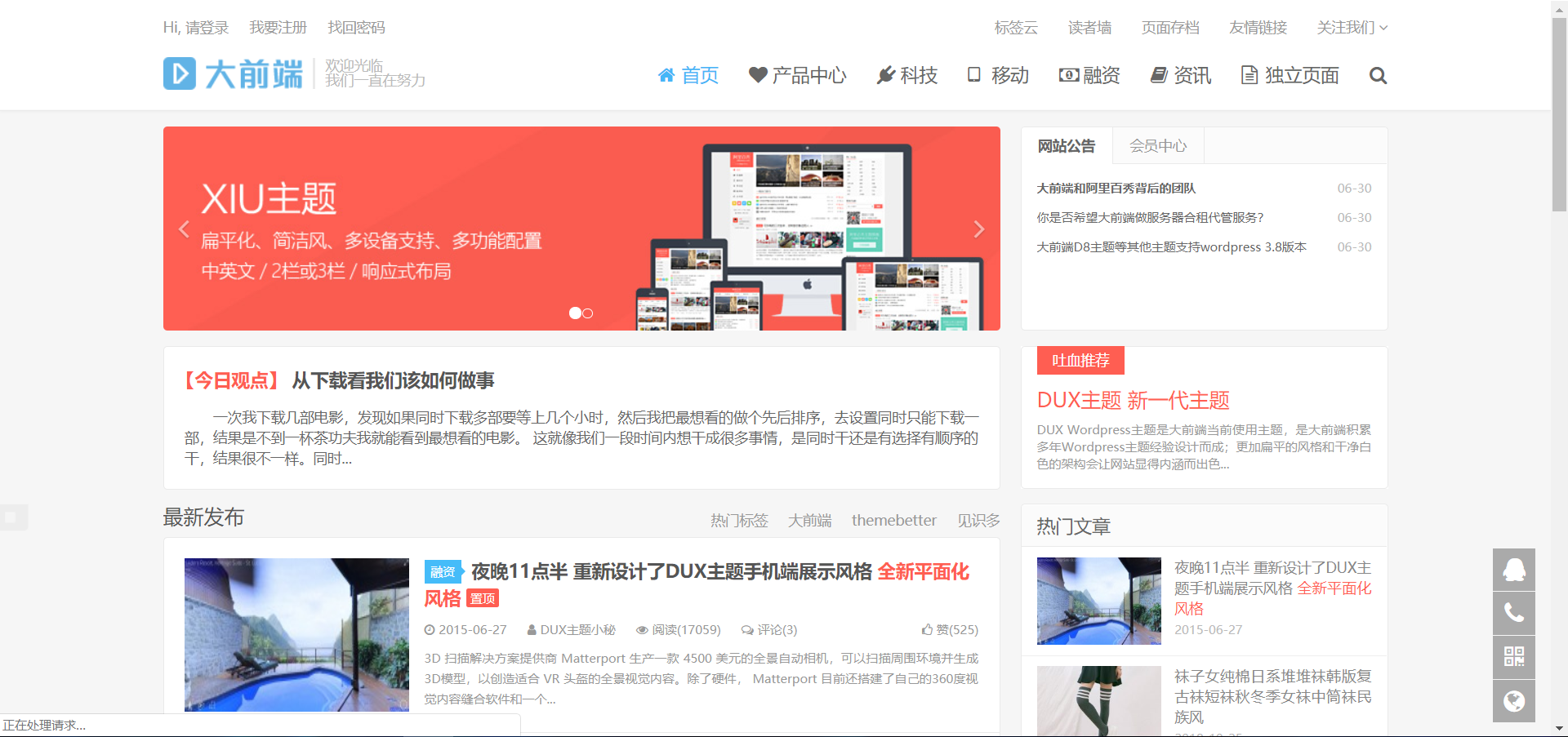1568x737 pixels.
Task: Like the article via 赞(525) thumbs-up
Action: pyautogui.click(x=950, y=630)
